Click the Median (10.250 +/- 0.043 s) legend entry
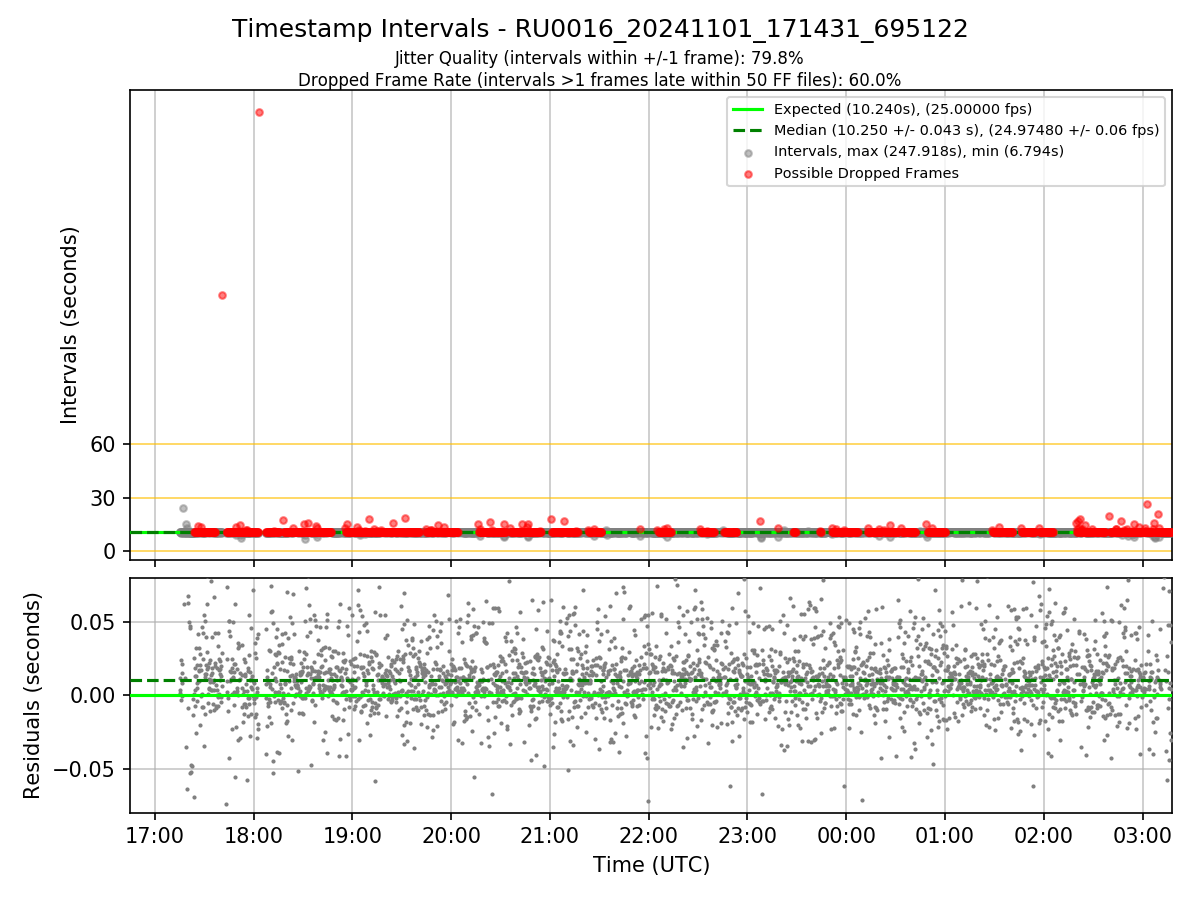The image size is (1200, 900). [966, 130]
